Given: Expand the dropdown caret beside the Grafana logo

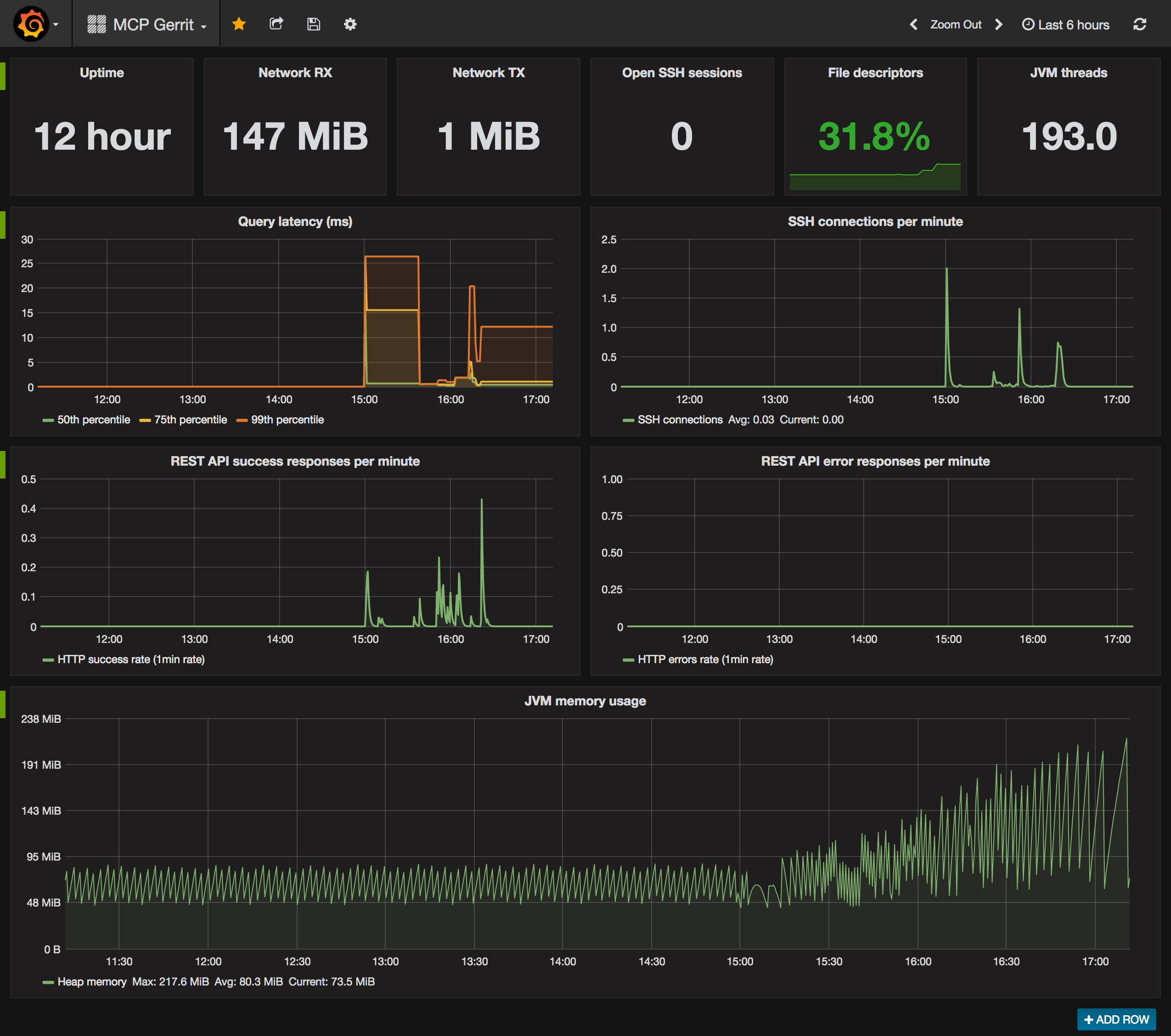Looking at the screenshot, I should coord(56,25).
